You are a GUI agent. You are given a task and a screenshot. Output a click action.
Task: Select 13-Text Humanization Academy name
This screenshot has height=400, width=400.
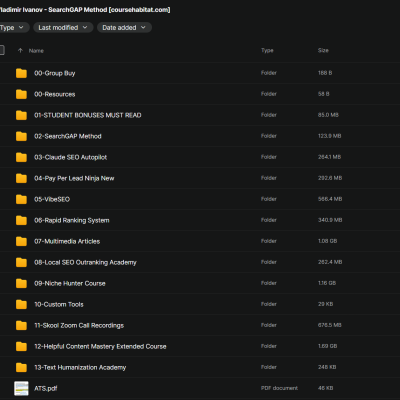pos(80,367)
